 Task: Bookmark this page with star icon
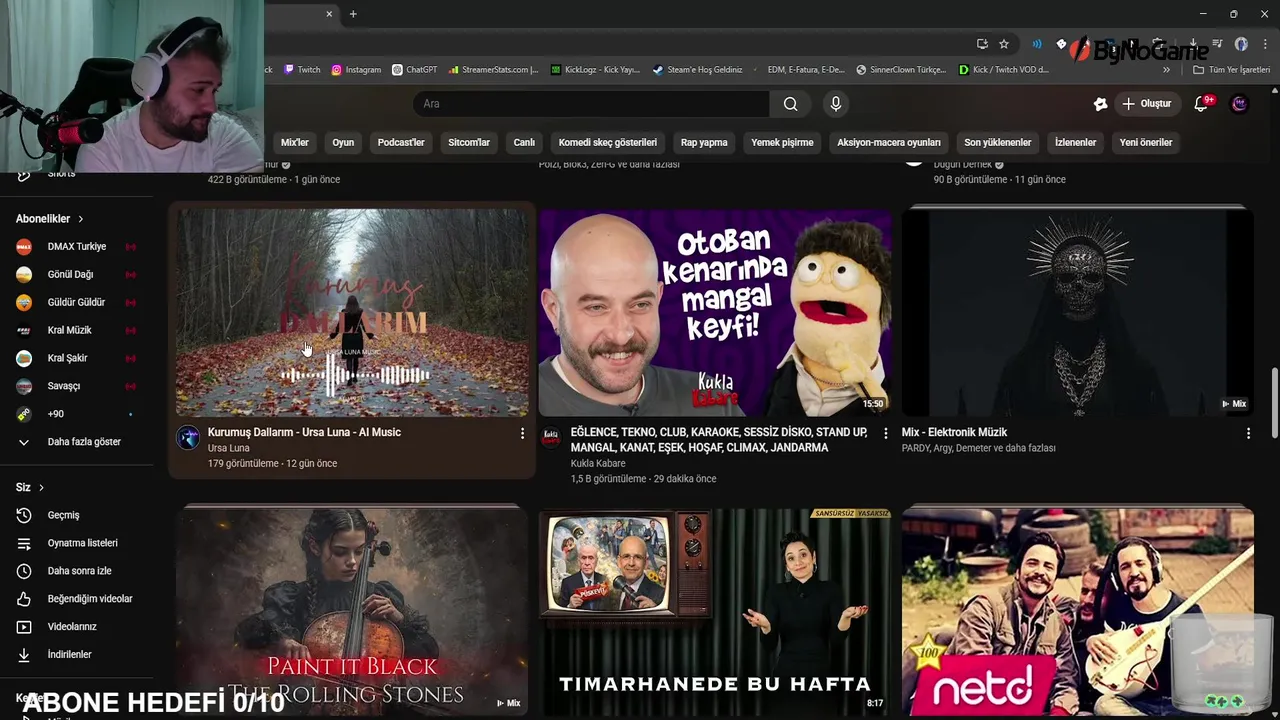coord(1004,44)
